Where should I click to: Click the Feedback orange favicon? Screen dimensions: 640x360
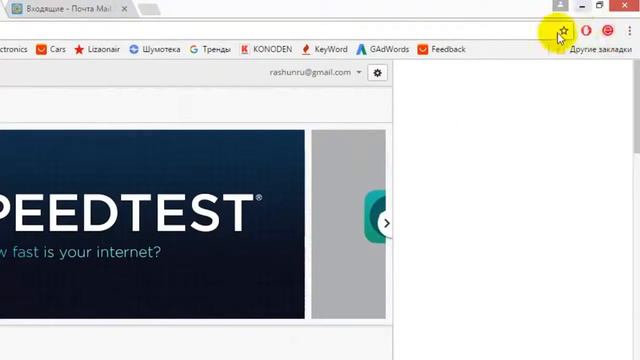click(x=423, y=49)
